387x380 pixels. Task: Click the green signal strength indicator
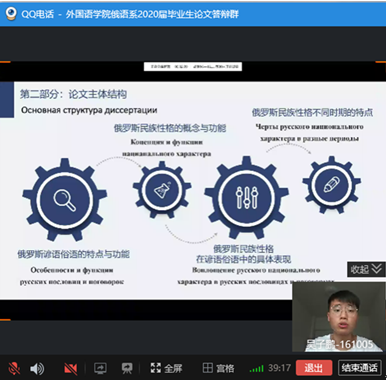pos(256,369)
